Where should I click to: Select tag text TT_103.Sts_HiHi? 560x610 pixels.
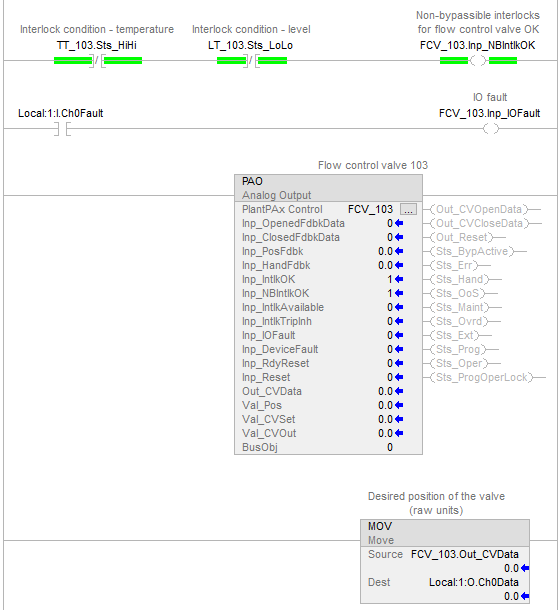(97, 46)
